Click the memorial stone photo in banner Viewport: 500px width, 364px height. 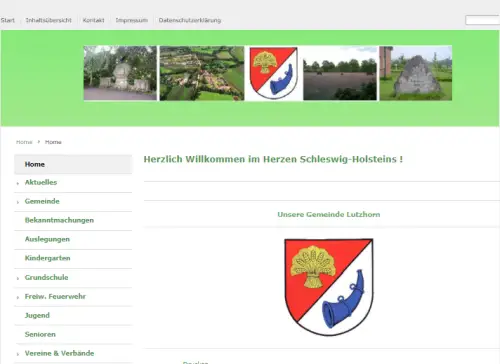pyautogui.click(x=416, y=73)
